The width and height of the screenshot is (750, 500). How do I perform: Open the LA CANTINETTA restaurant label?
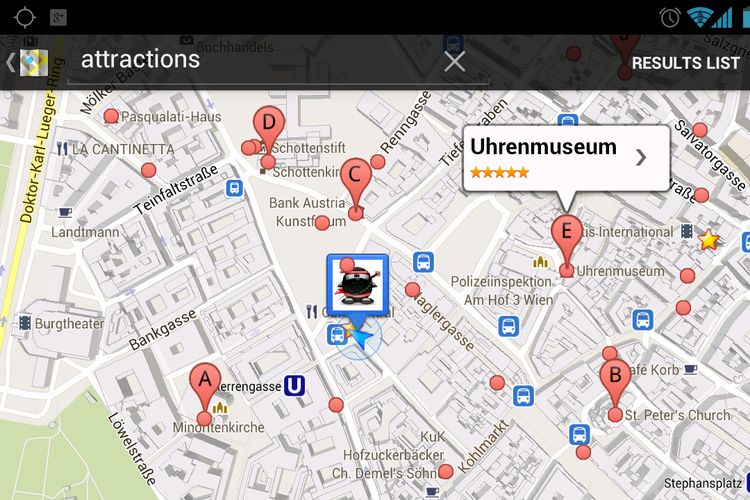(123, 149)
